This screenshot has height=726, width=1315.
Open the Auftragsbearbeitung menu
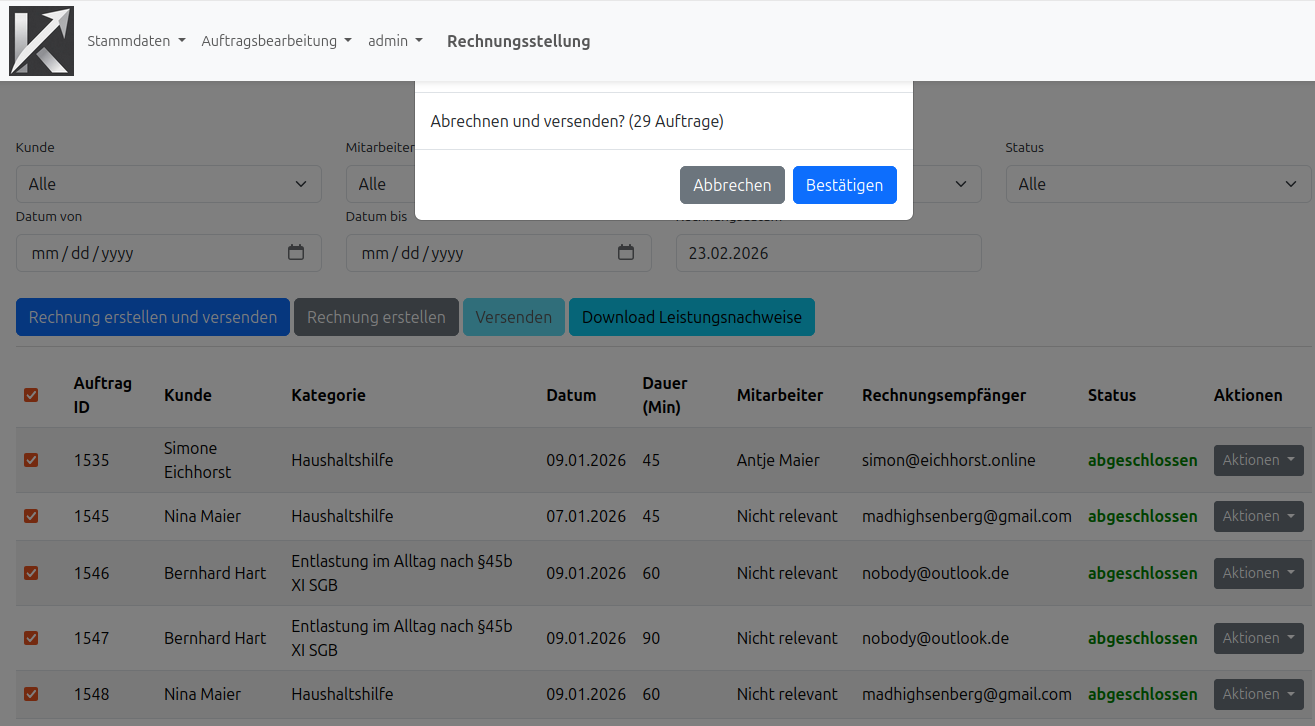tap(276, 41)
